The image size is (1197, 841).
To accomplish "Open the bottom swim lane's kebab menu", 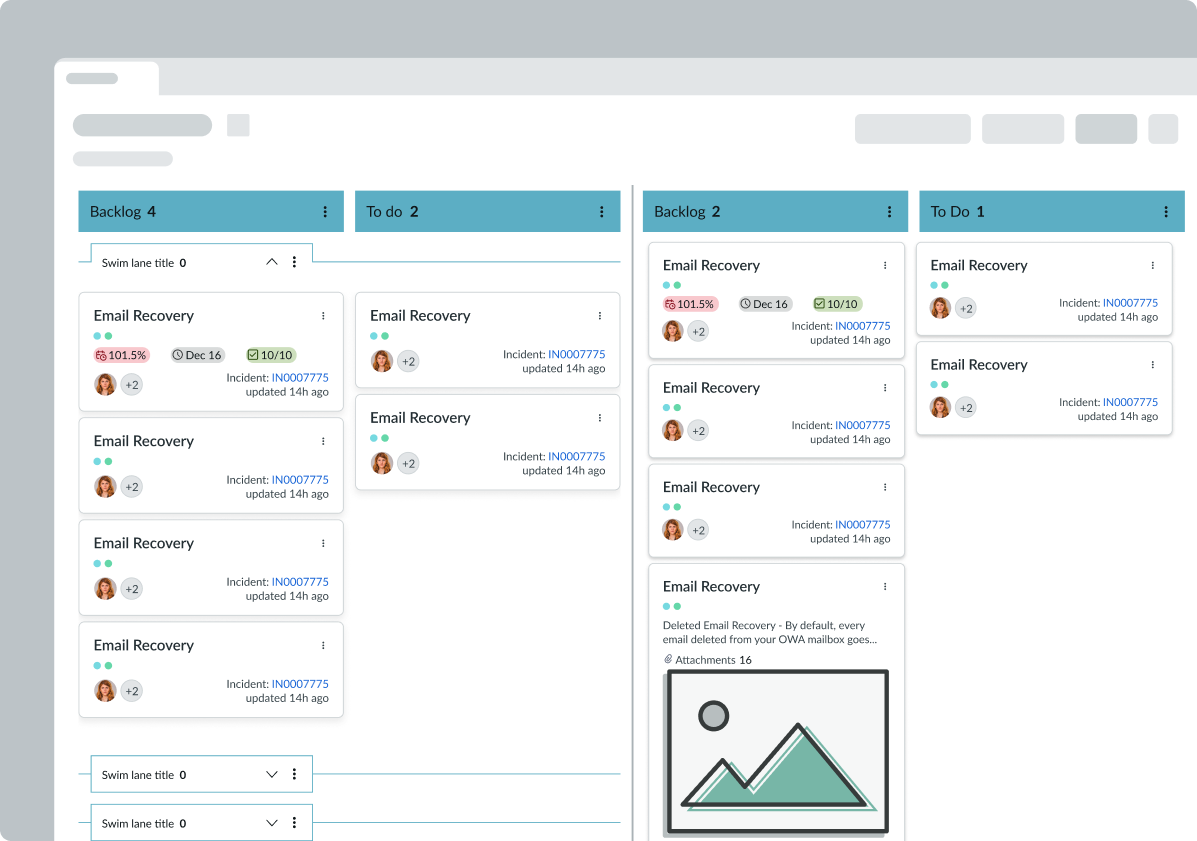I will 294,824.
